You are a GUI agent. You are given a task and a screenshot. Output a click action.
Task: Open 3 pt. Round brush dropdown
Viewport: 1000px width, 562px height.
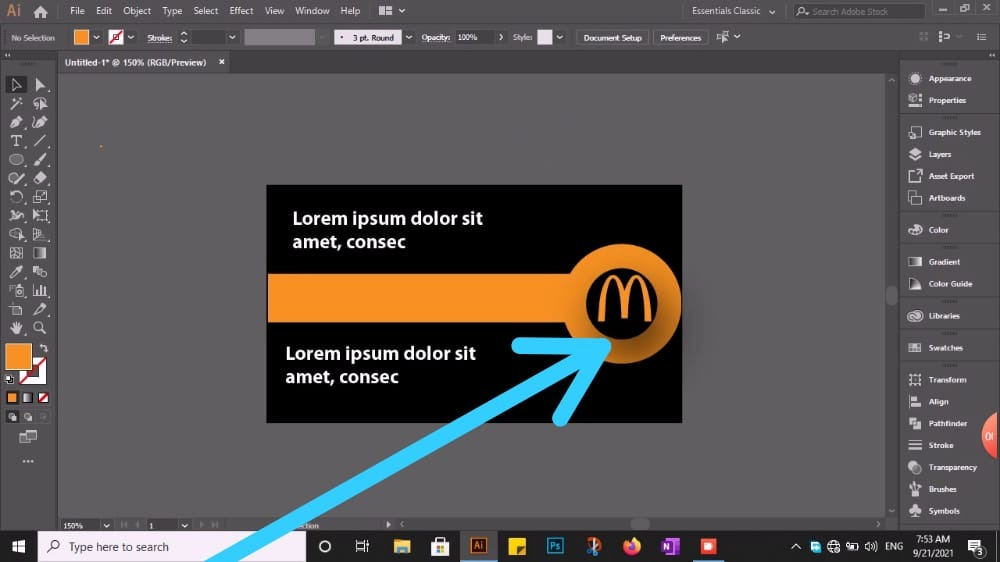click(x=409, y=37)
